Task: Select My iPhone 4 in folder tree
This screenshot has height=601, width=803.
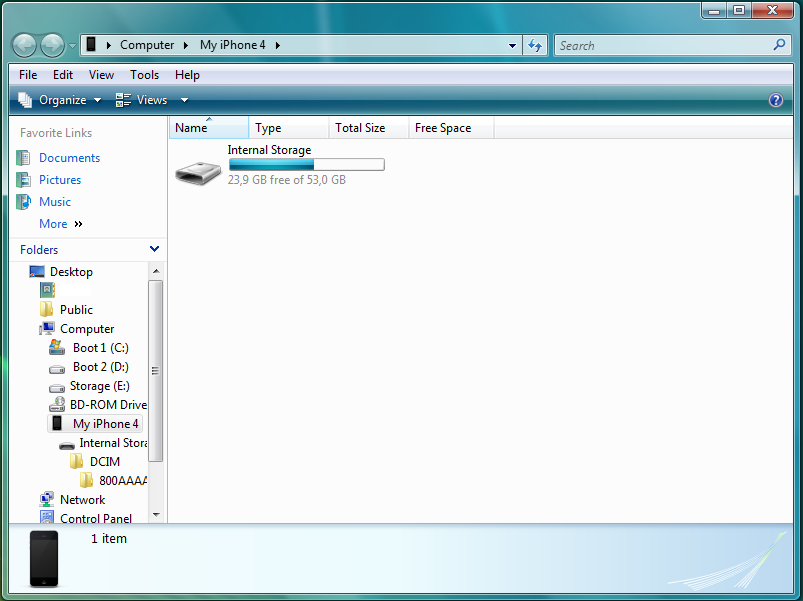Action: click(x=105, y=423)
